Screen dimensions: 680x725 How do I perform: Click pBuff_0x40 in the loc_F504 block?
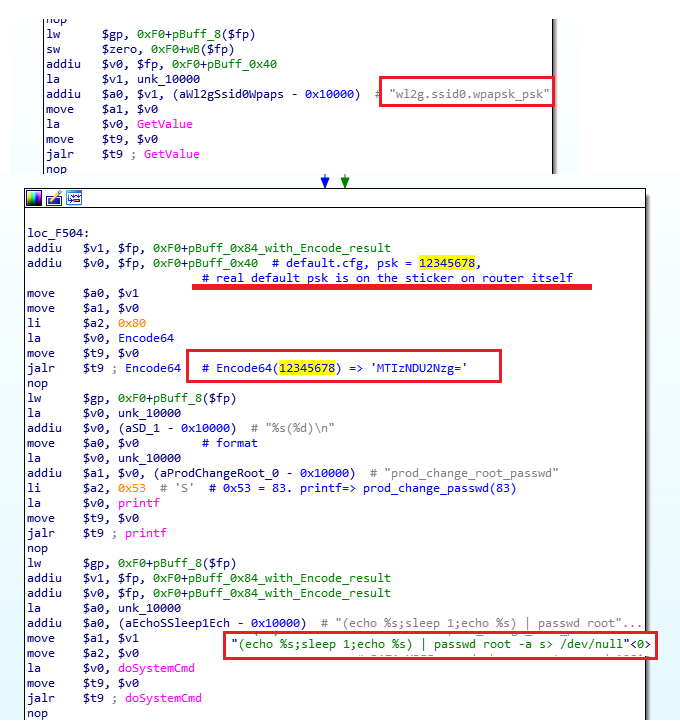click(223, 263)
